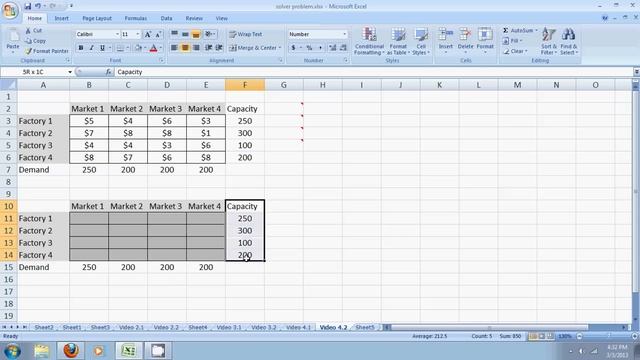
Task: Switch to the Data tab
Action: coord(166,18)
